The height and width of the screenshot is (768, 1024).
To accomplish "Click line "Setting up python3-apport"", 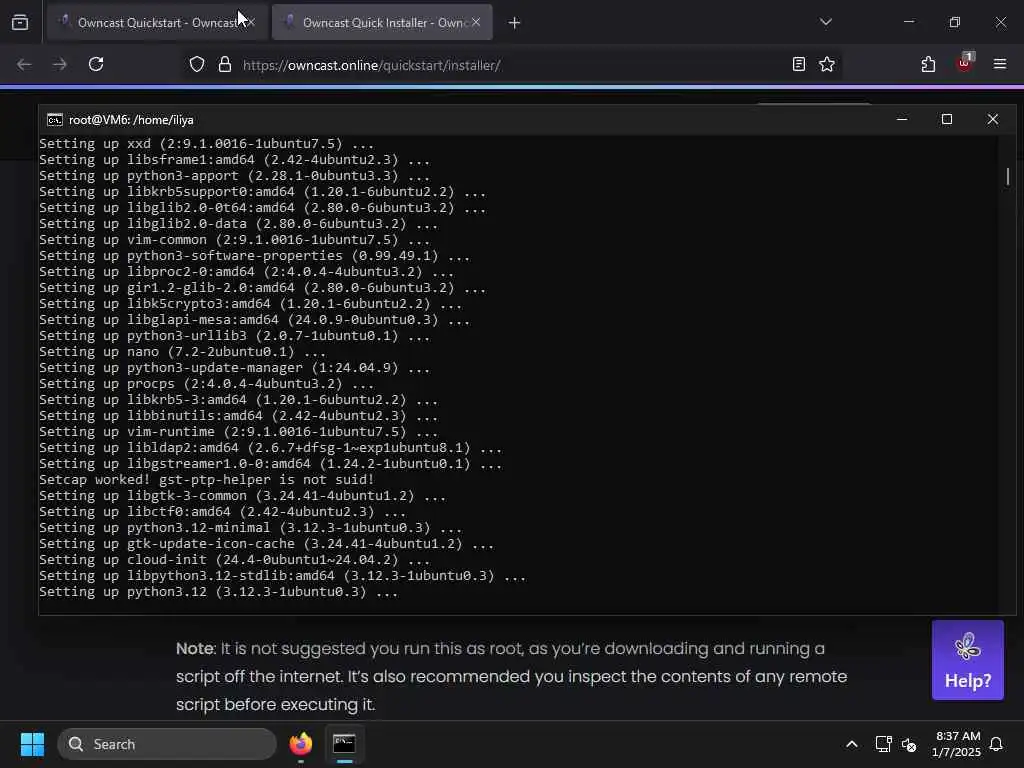I will 234,176.
